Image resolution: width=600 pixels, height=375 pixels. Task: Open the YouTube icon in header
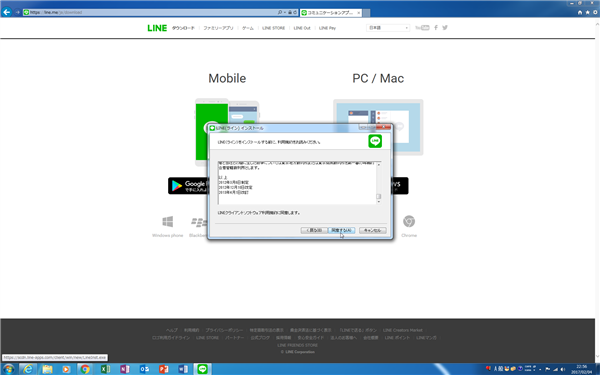[422, 28]
